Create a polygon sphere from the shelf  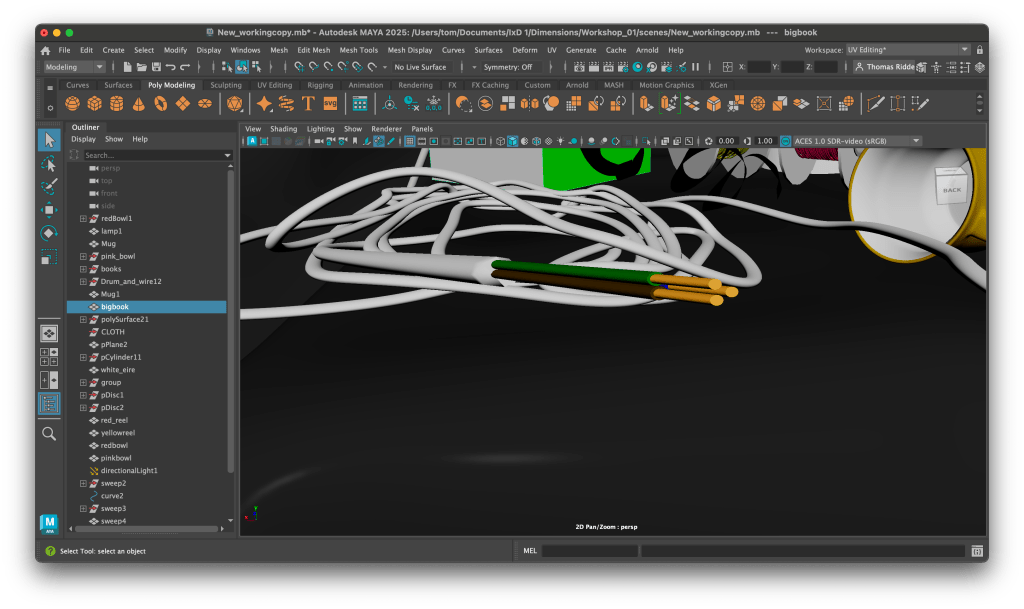pos(73,104)
